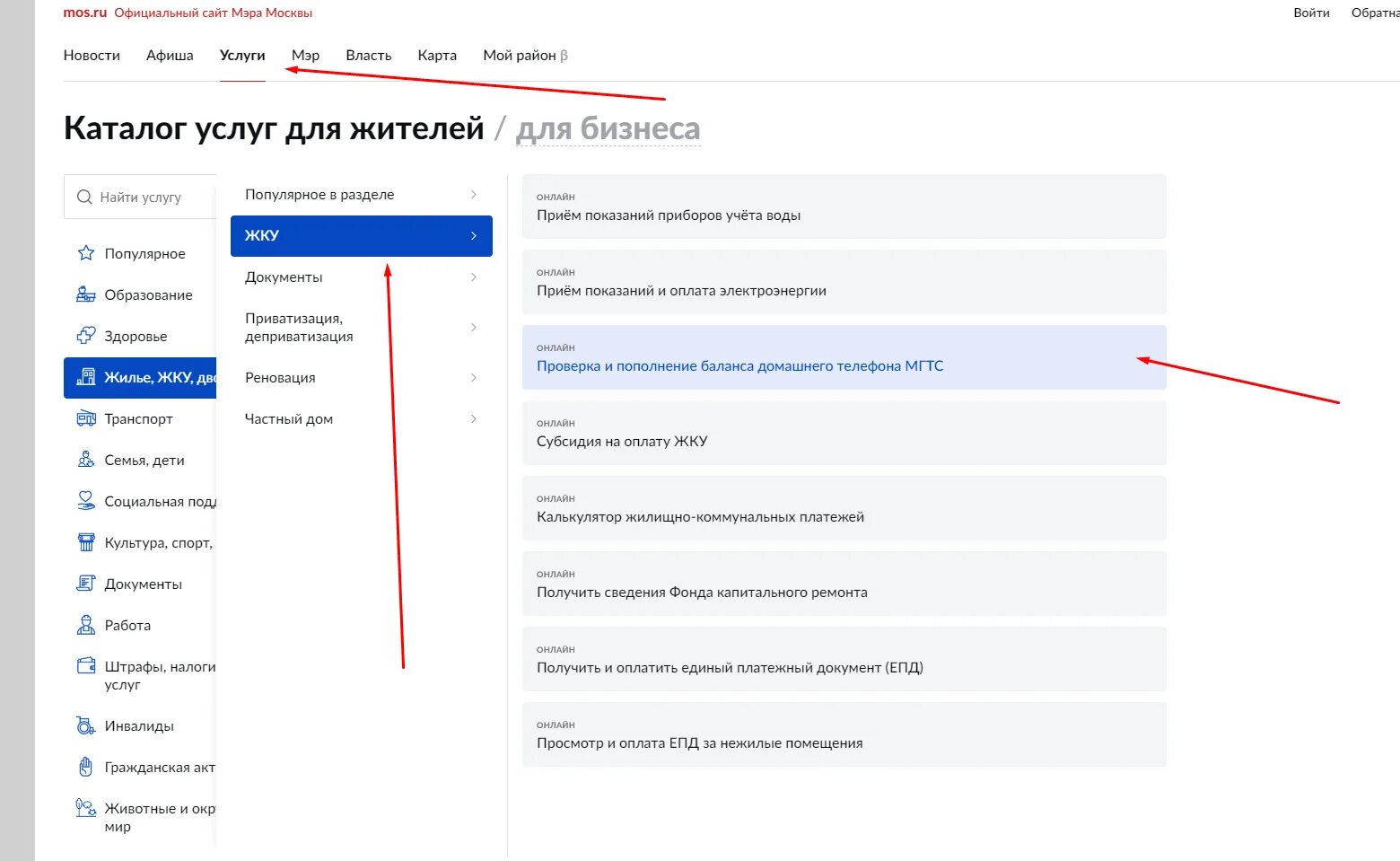The image size is (1400, 861).
Task: Click the Транспорт bus icon
Action: click(86, 418)
